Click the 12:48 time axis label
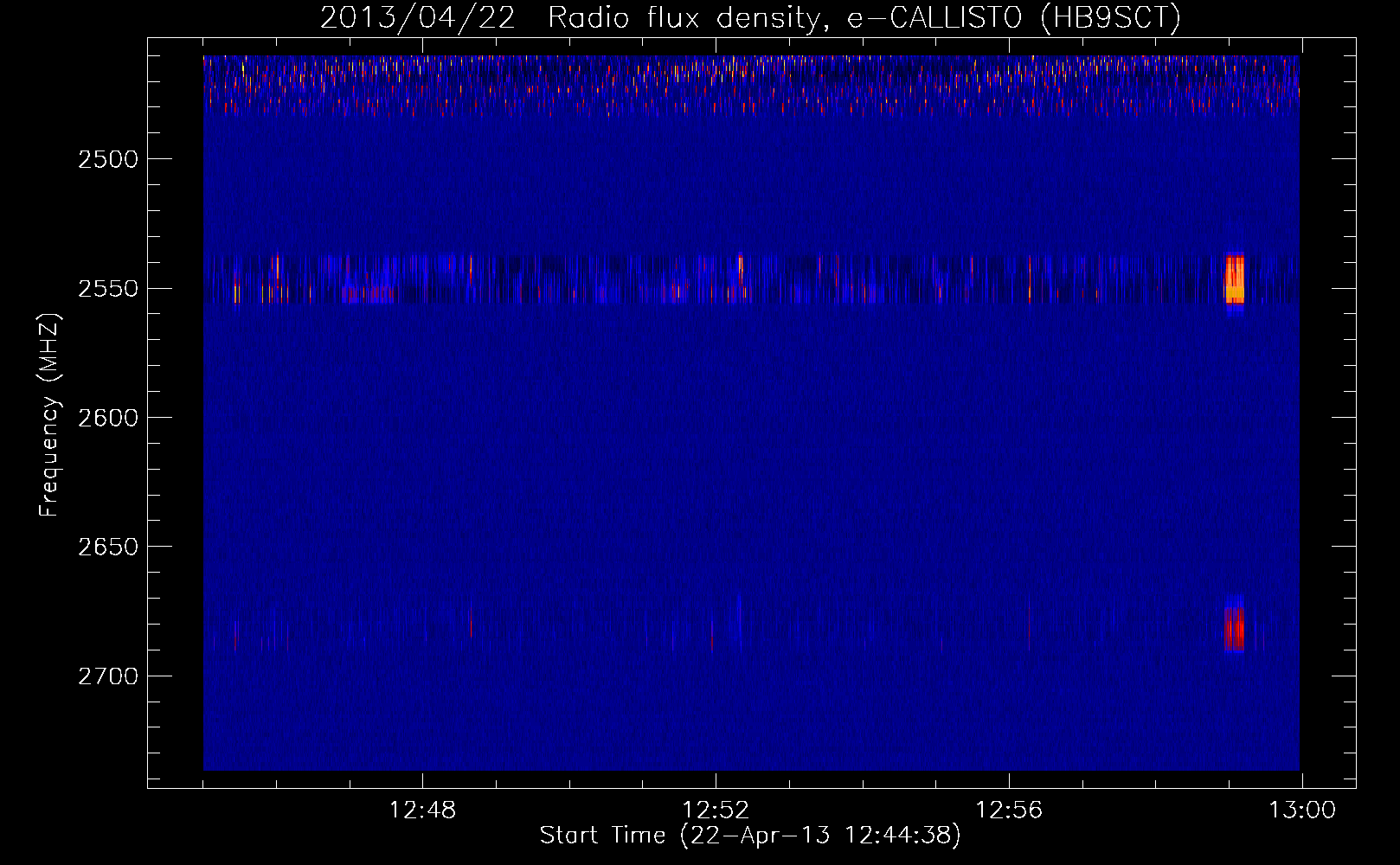The height and width of the screenshot is (865, 1400). click(x=422, y=810)
